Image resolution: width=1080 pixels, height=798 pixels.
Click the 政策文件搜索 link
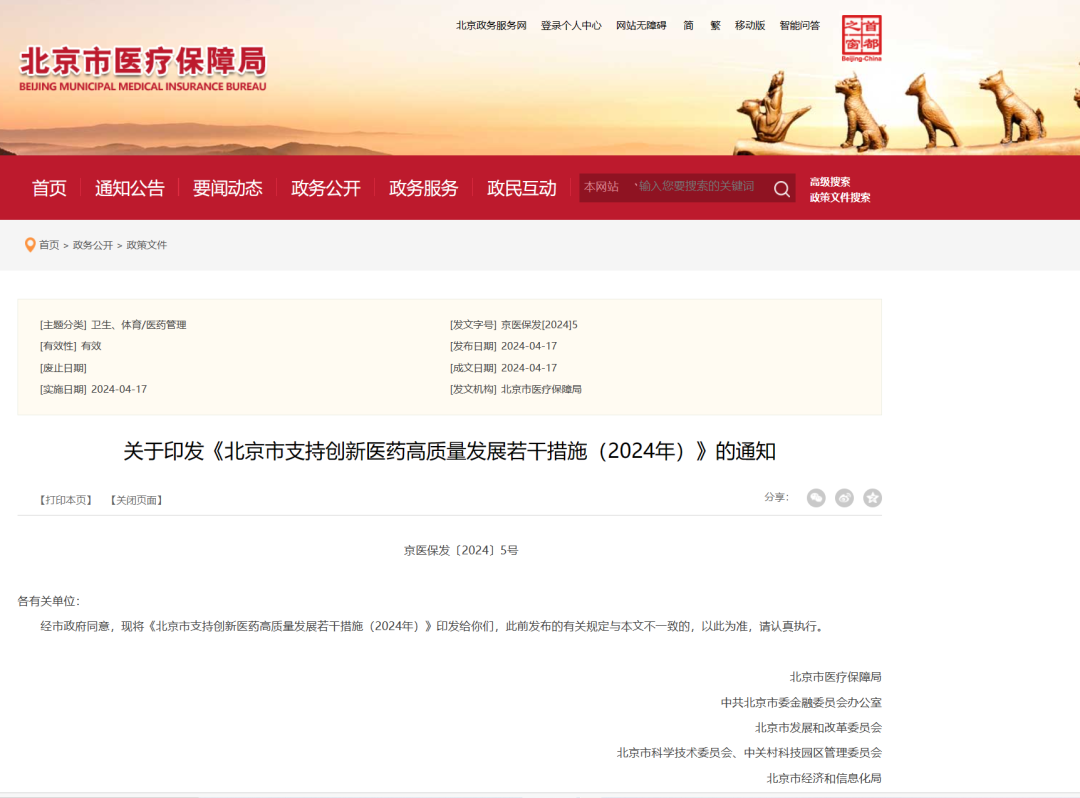(840, 198)
